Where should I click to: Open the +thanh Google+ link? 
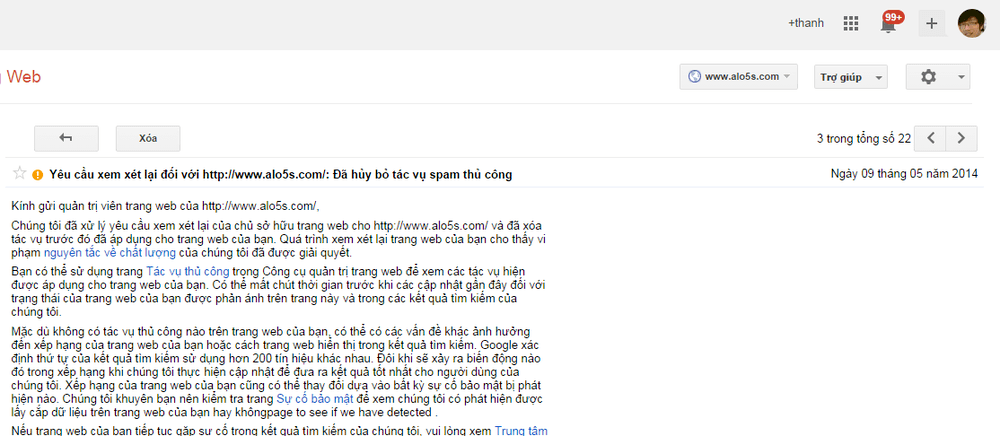click(805, 23)
